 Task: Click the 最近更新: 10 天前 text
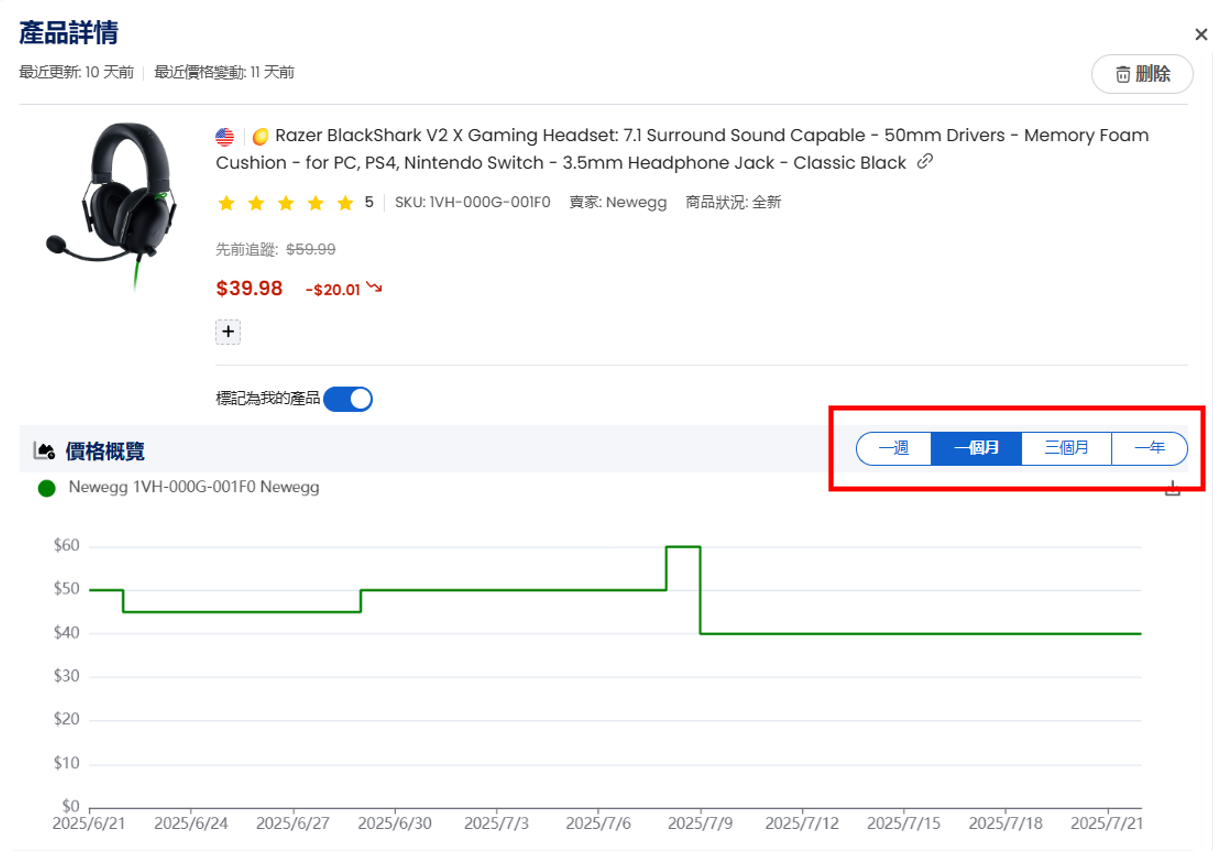coord(76,72)
